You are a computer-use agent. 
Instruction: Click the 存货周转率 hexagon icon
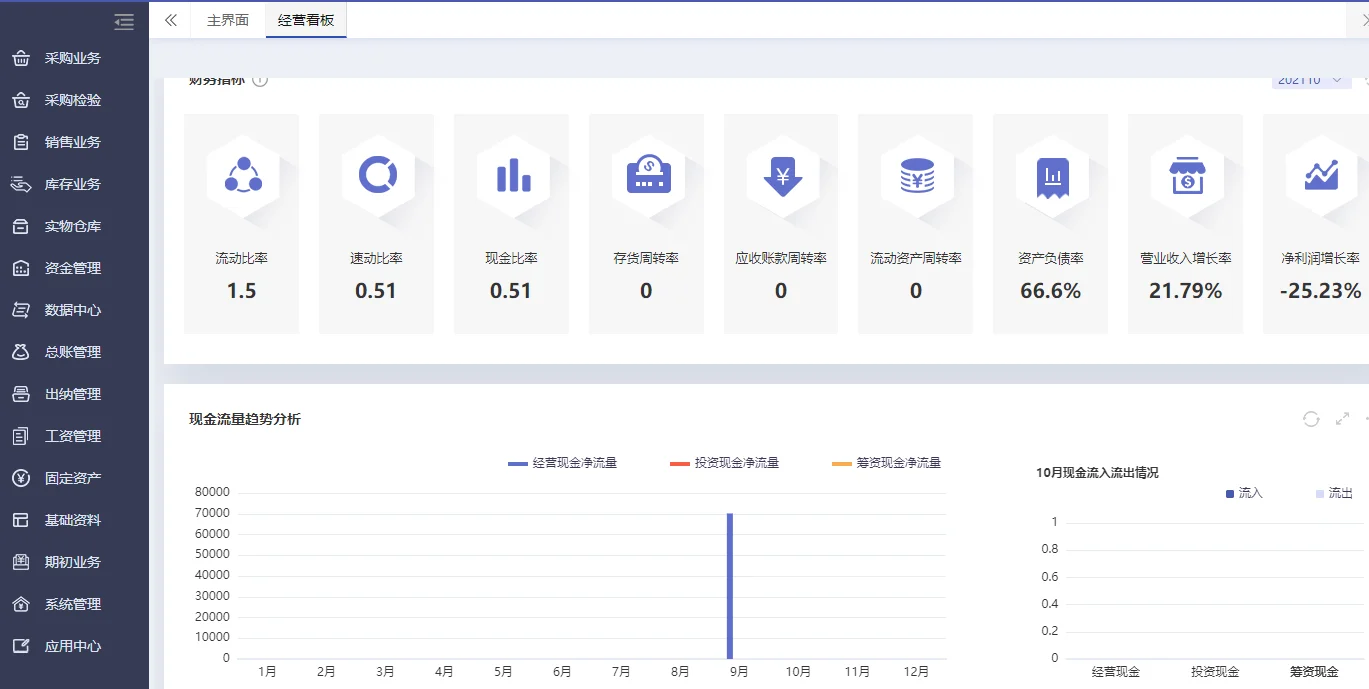(x=648, y=176)
